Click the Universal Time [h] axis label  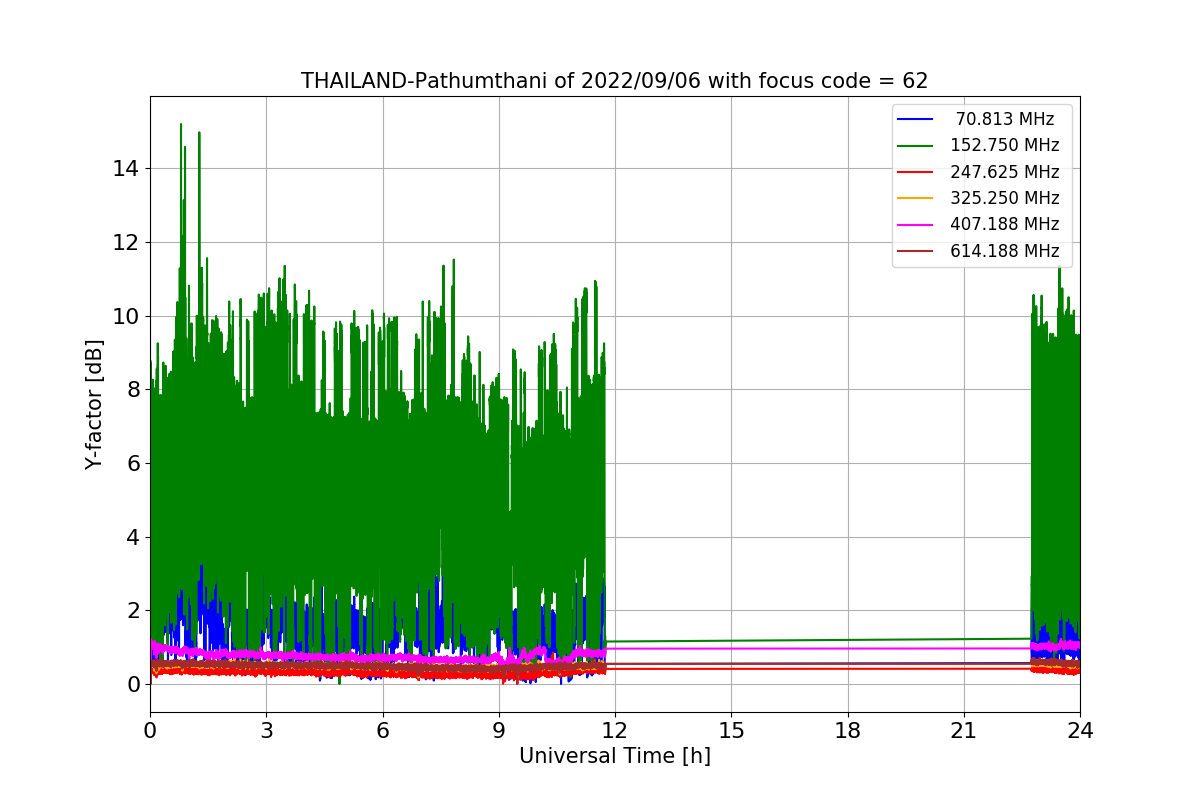pyautogui.click(x=615, y=756)
